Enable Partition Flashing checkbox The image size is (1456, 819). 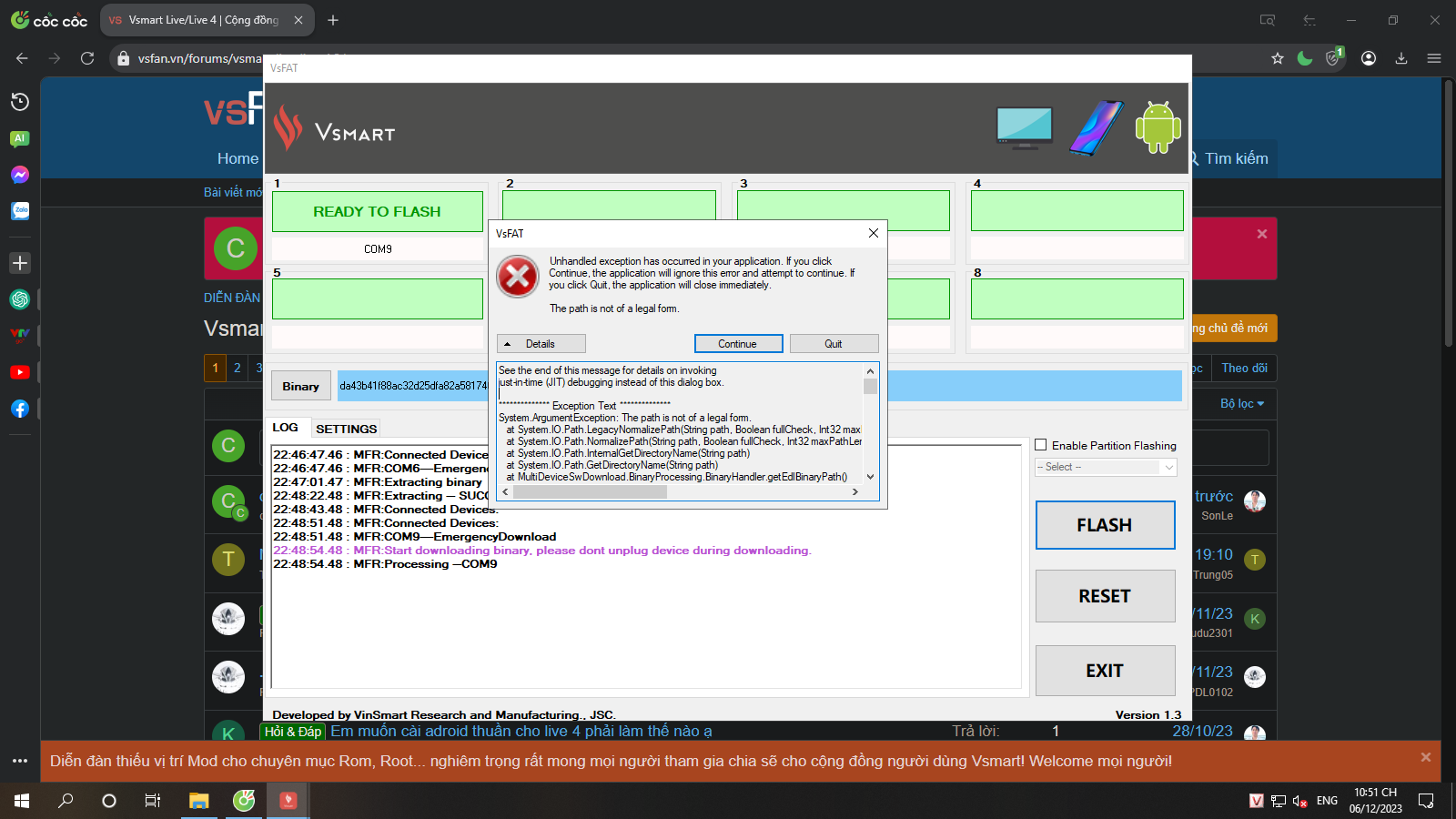(1041, 445)
